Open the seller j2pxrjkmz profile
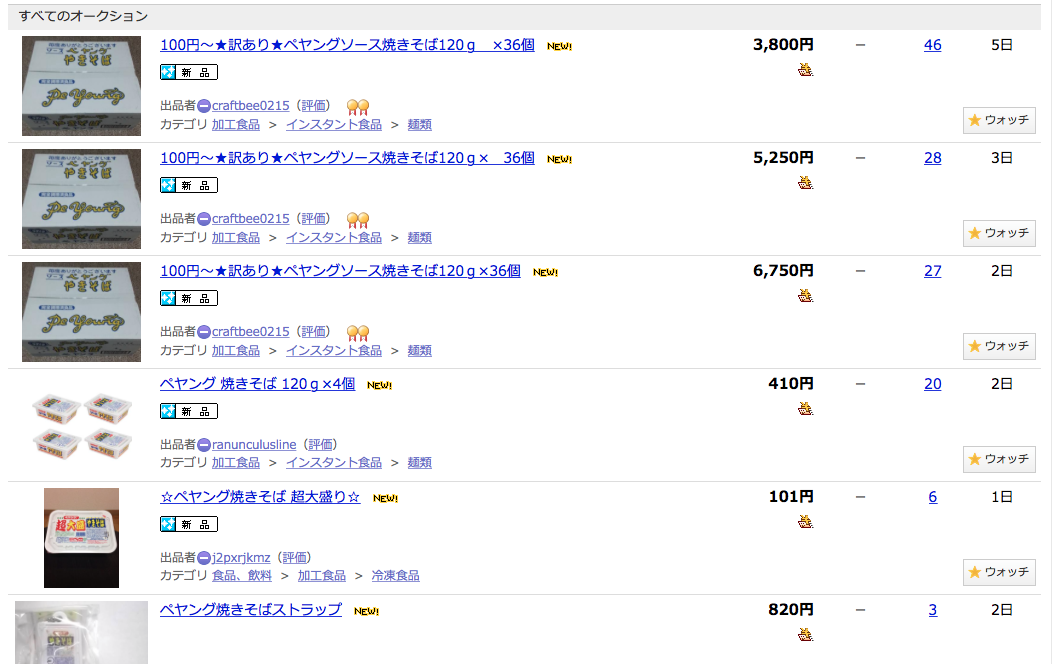This screenshot has width=1052, height=664. point(241,558)
